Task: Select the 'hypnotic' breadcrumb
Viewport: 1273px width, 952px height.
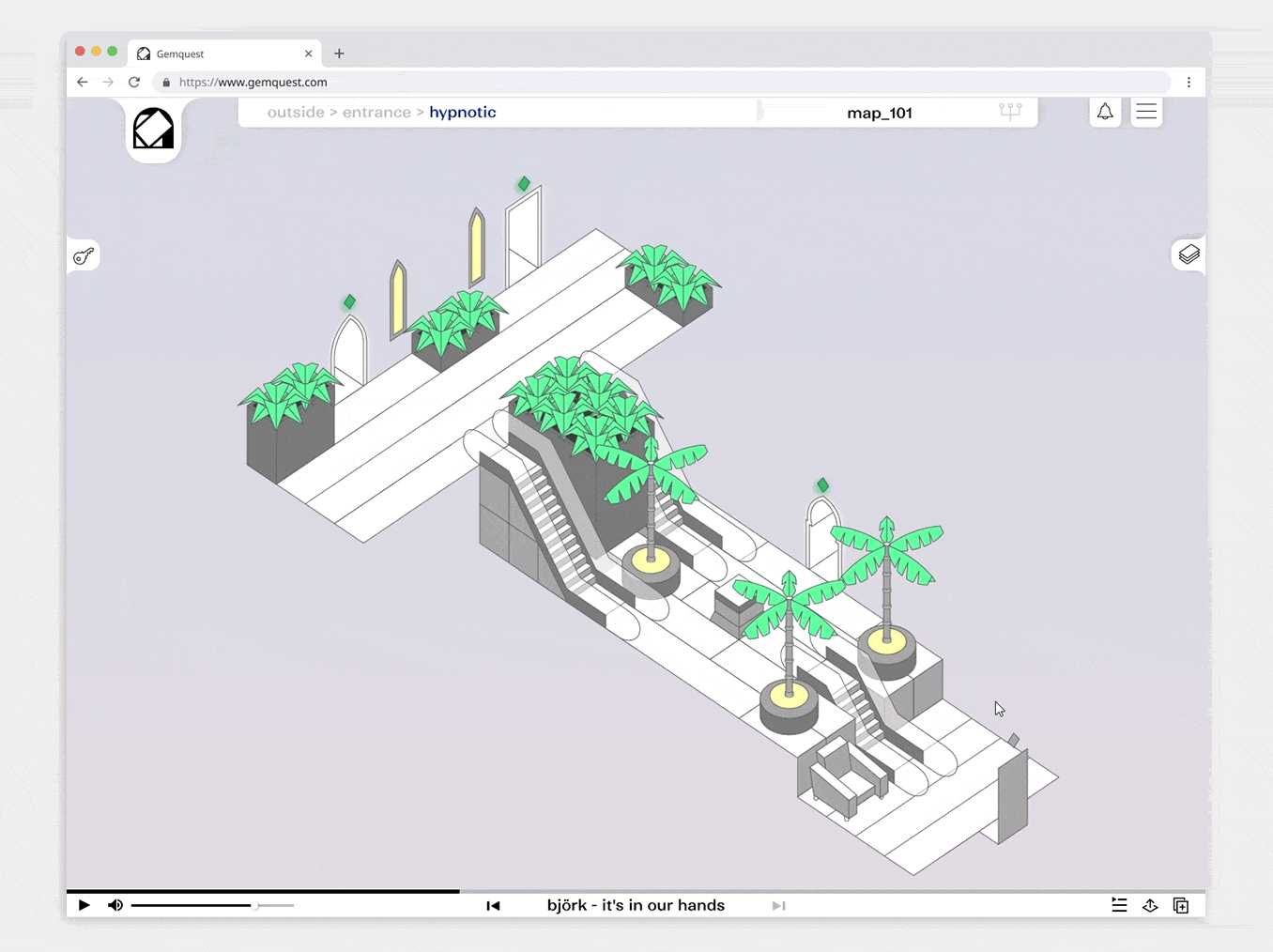Action: pyautogui.click(x=462, y=112)
